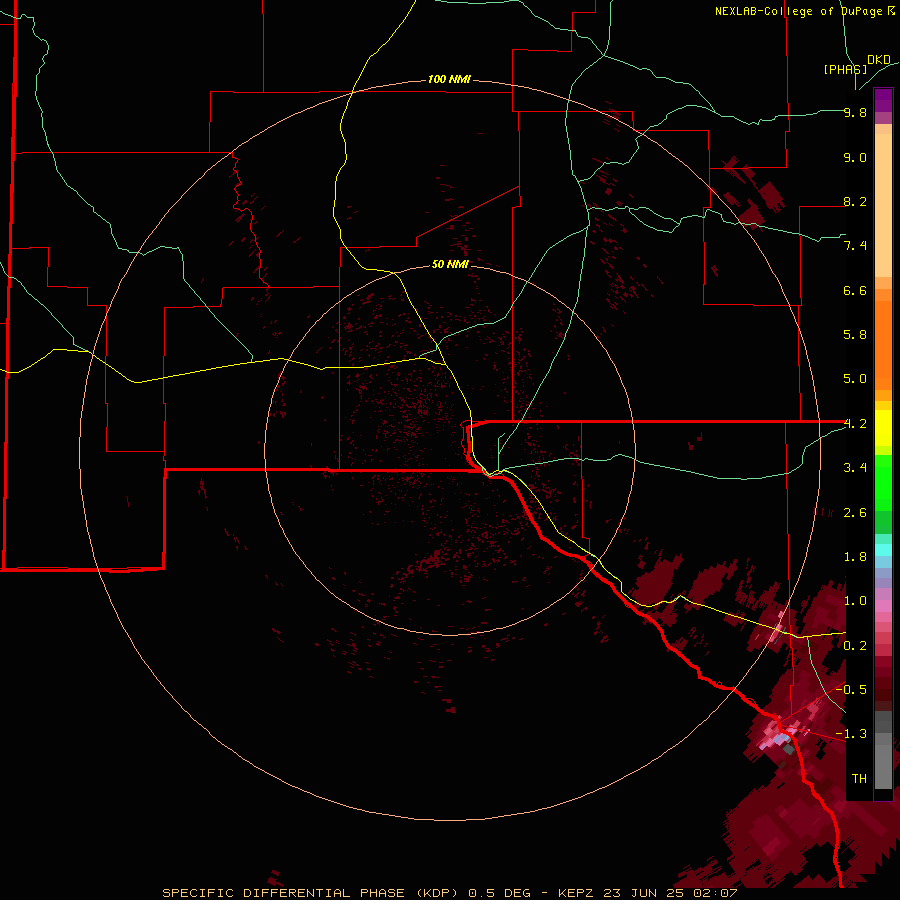Click the 7.4 value on the color scale
Image resolution: width=900 pixels, height=900 pixels.
855,246
